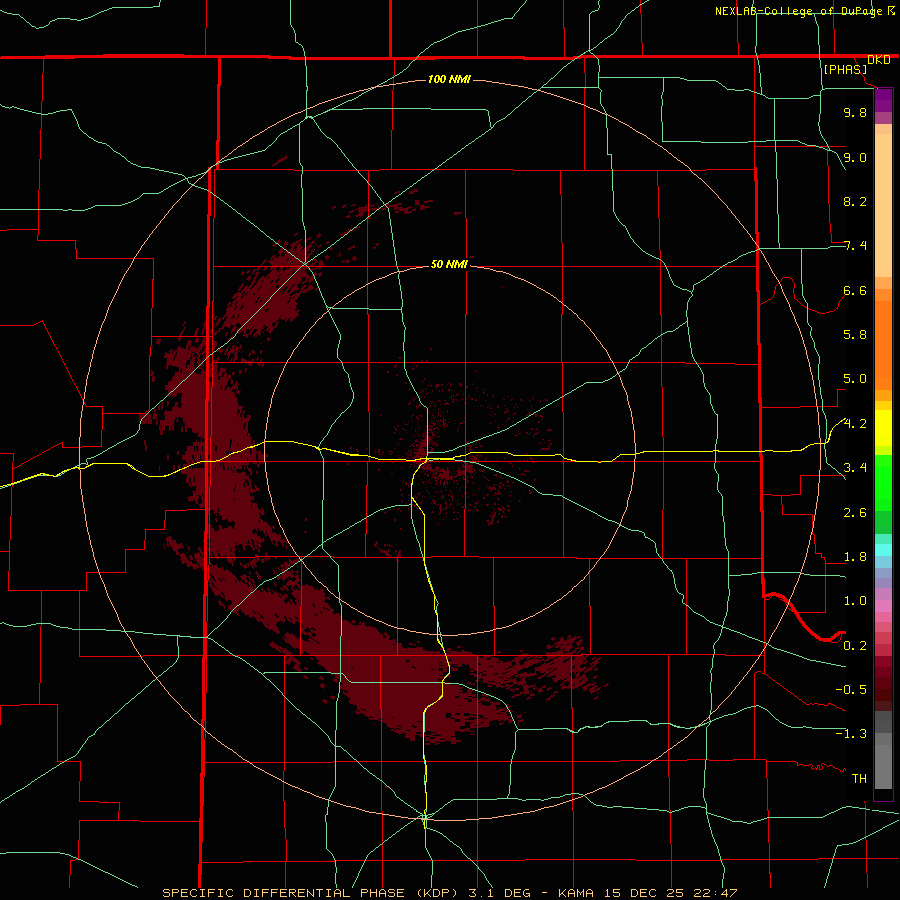900x900 pixels.
Task: Click the 8.2 scale label
Action: pos(855,201)
